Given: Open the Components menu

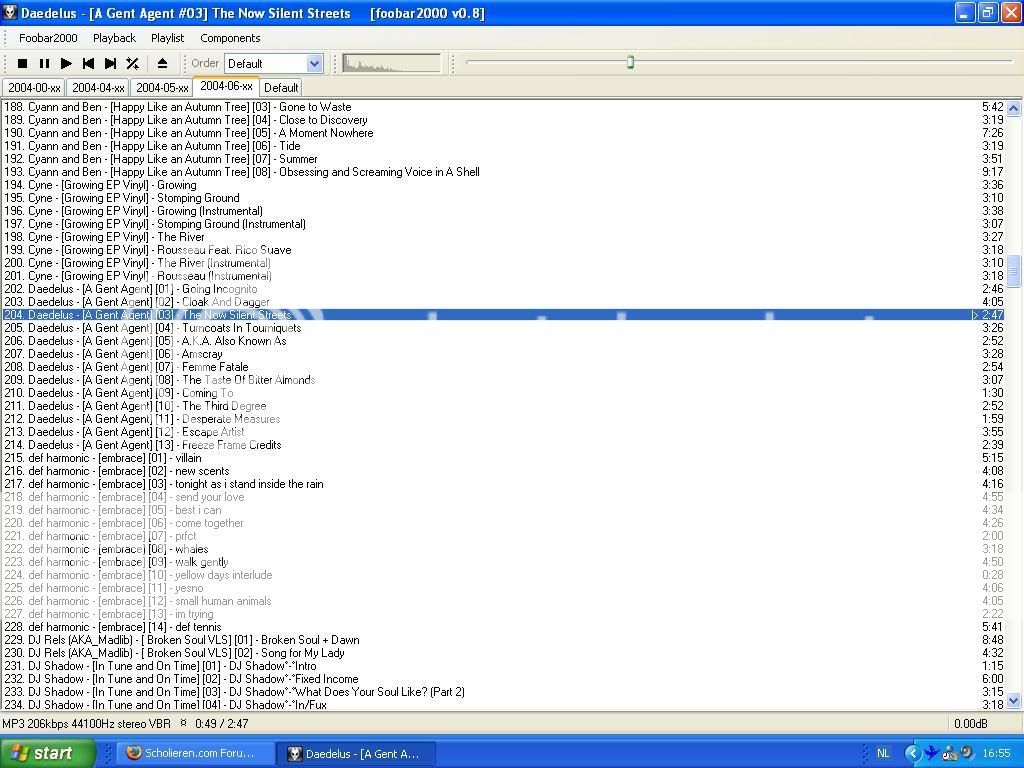Looking at the screenshot, I should tap(230, 38).
